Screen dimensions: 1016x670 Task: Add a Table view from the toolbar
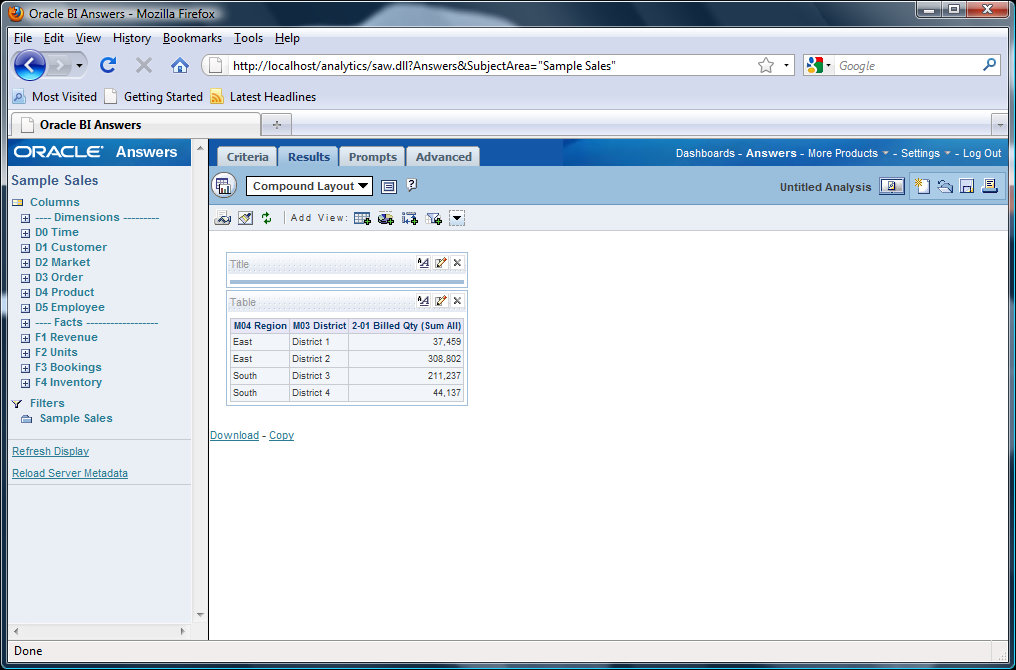[x=362, y=217]
